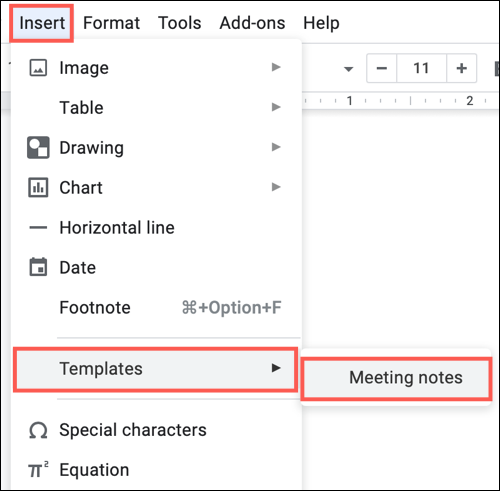
Task: Open the Format menu
Action: (x=111, y=23)
